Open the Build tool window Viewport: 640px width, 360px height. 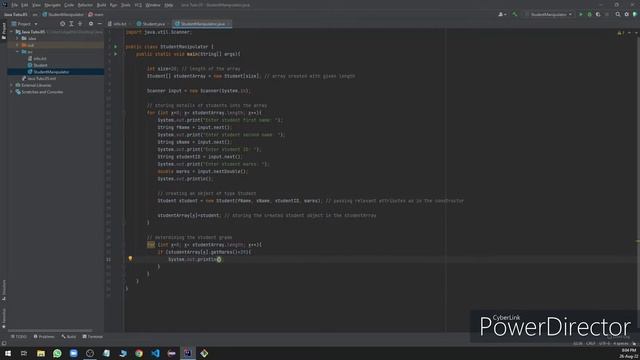click(x=69, y=337)
